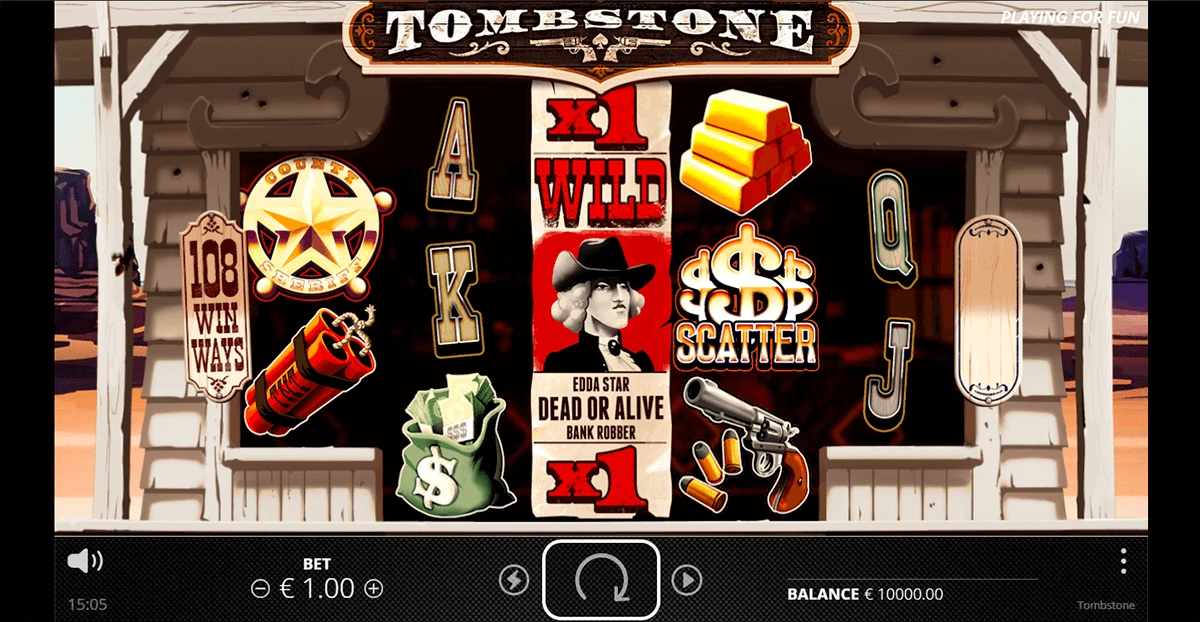Mute the game sound speaker icon
Image resolution: width=1200 pixels, height=622 pixels.
click(x=84, y=561)
